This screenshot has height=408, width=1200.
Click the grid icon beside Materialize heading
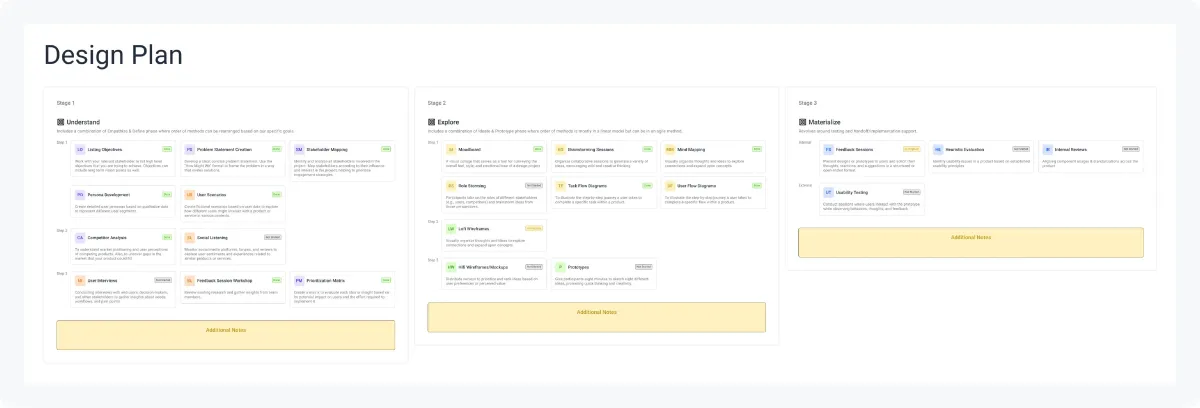802,122
